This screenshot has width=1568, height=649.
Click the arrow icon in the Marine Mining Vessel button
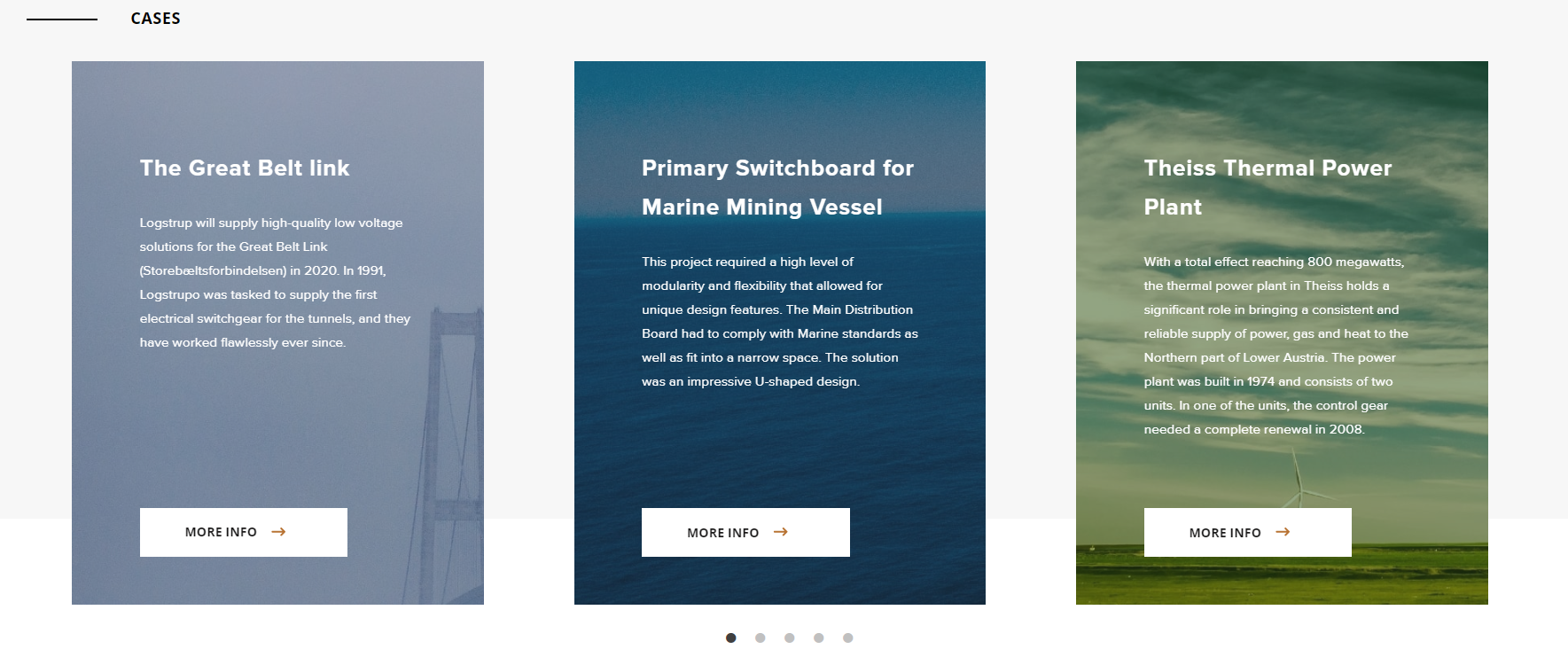pos(782,531)
